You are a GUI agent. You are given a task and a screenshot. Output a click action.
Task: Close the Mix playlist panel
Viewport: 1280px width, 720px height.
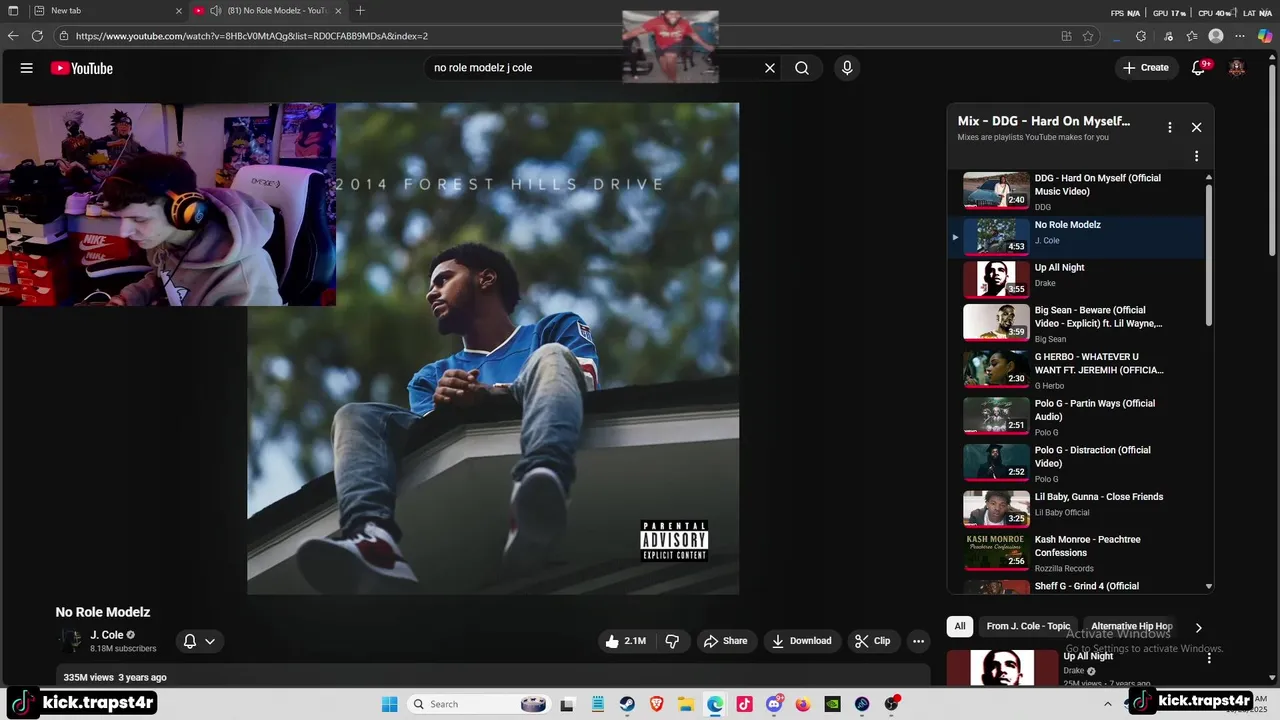[1196, 127]
